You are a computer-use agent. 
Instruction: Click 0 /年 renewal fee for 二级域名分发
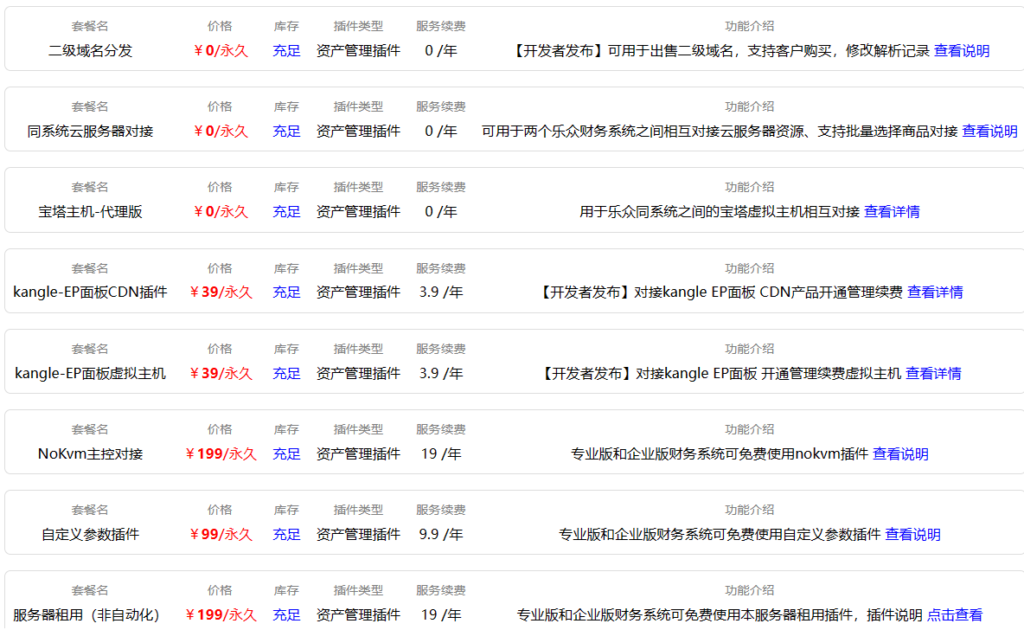pos(441,51)
